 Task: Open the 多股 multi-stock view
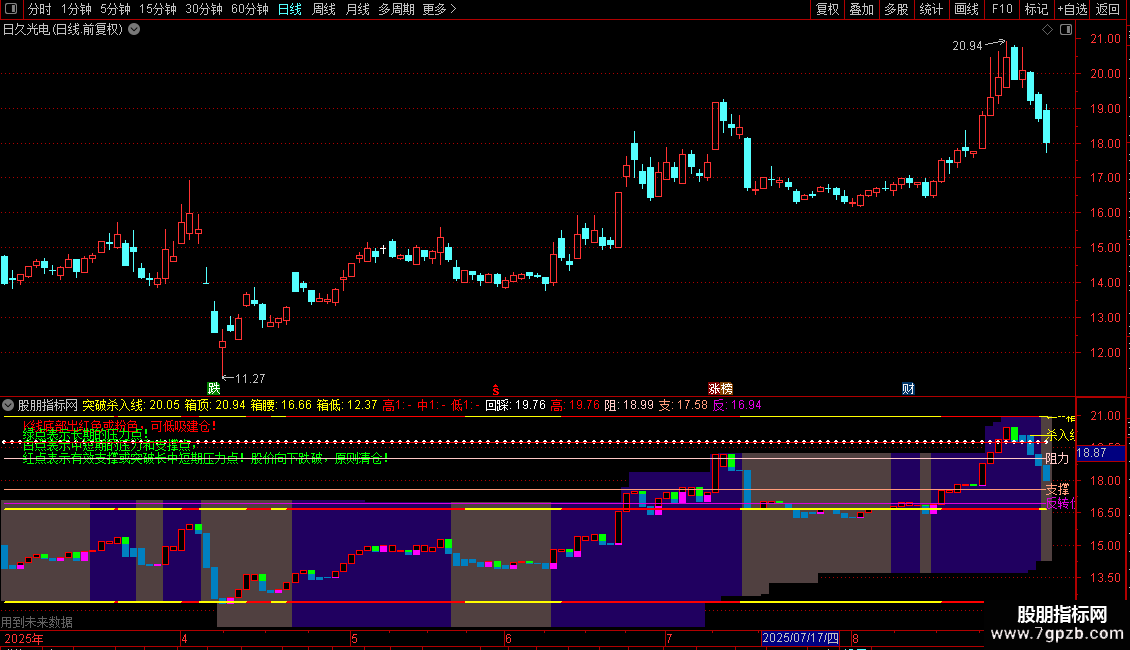(896, 9)
